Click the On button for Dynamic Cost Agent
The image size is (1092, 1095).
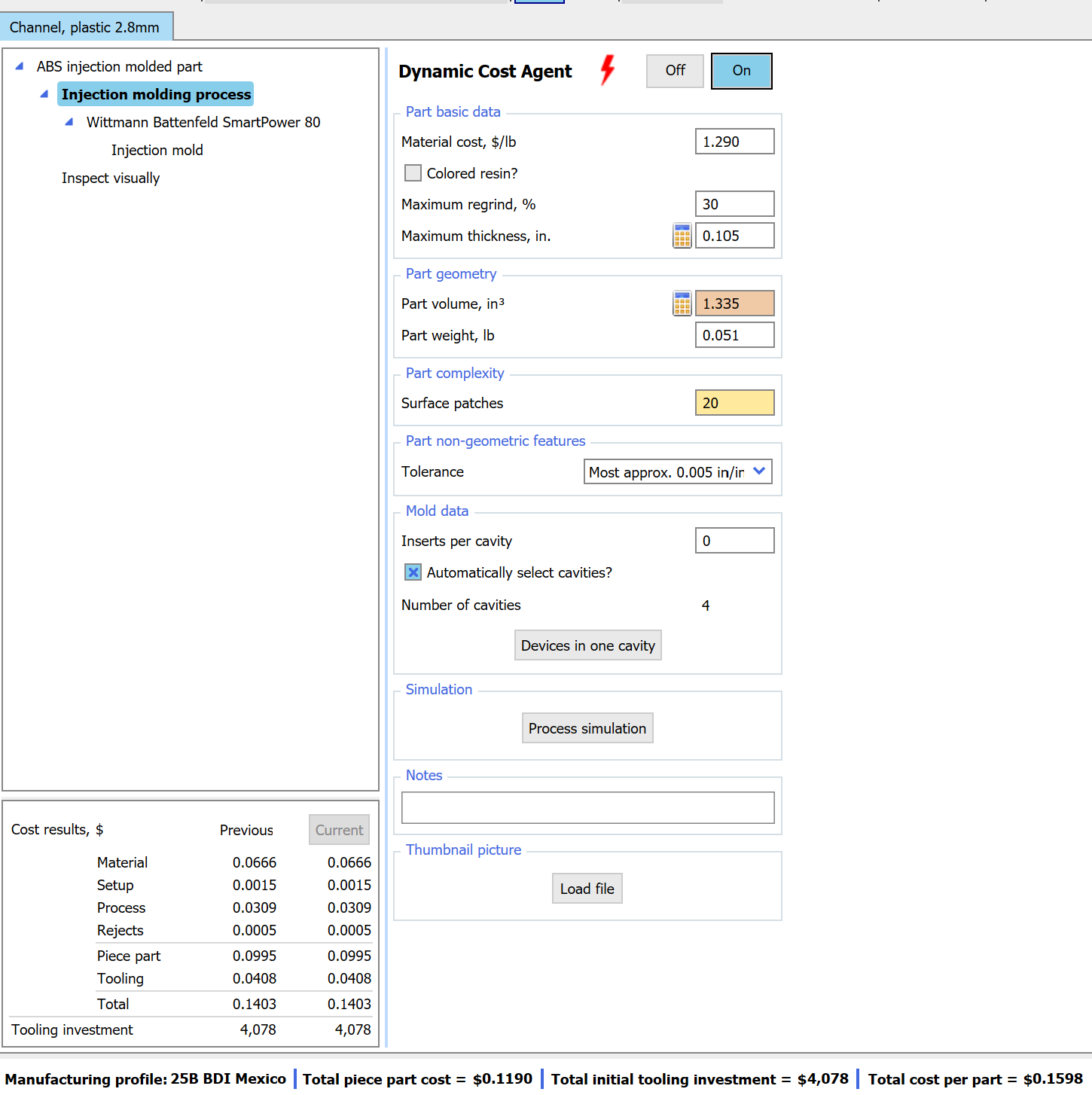coord(741,70)
